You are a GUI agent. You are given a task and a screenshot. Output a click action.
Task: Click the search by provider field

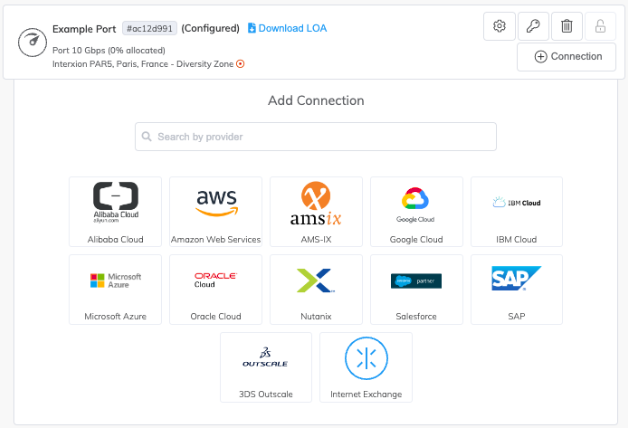(315, 136)
